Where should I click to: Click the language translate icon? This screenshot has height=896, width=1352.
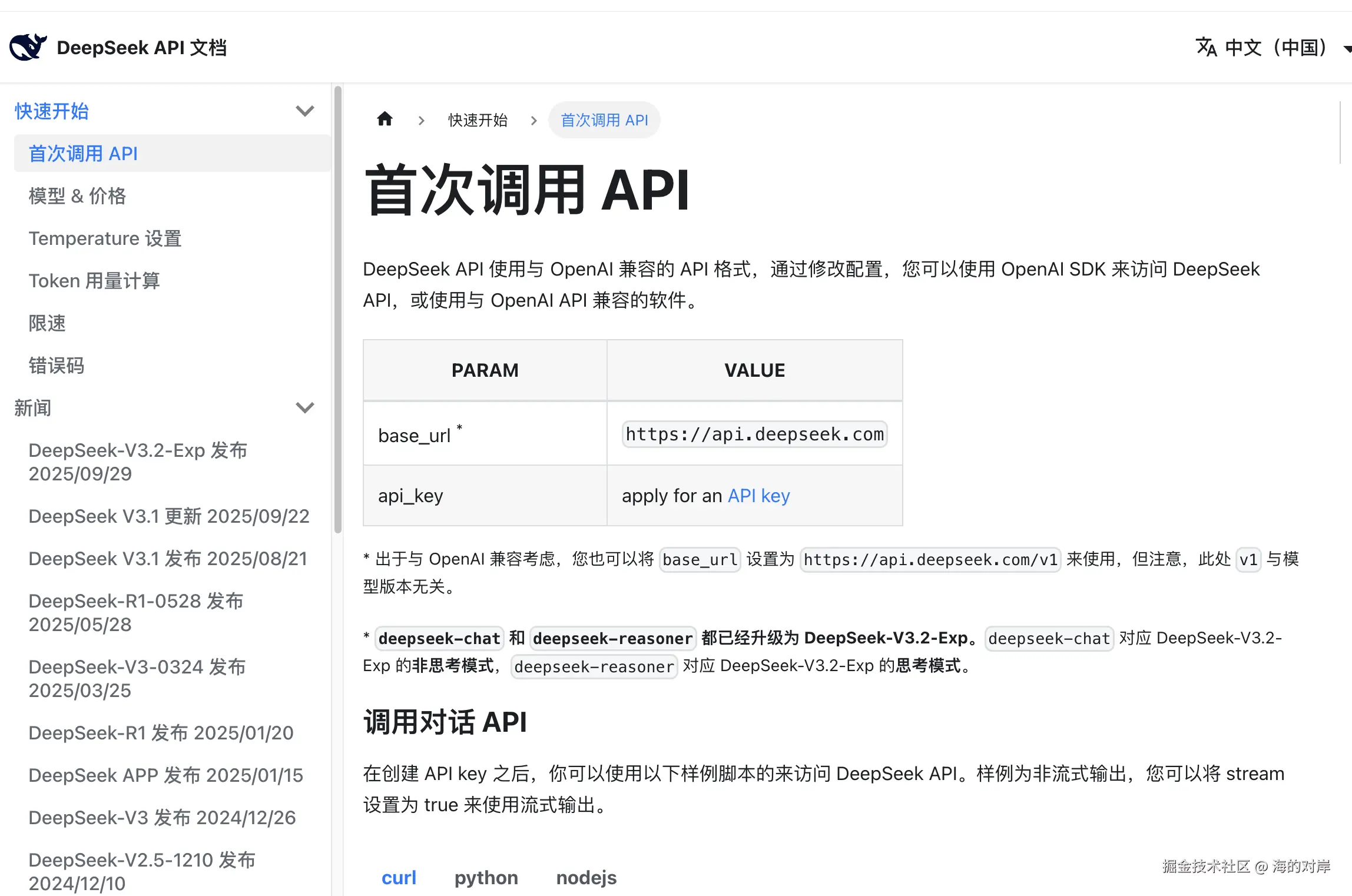point(1205,47)
